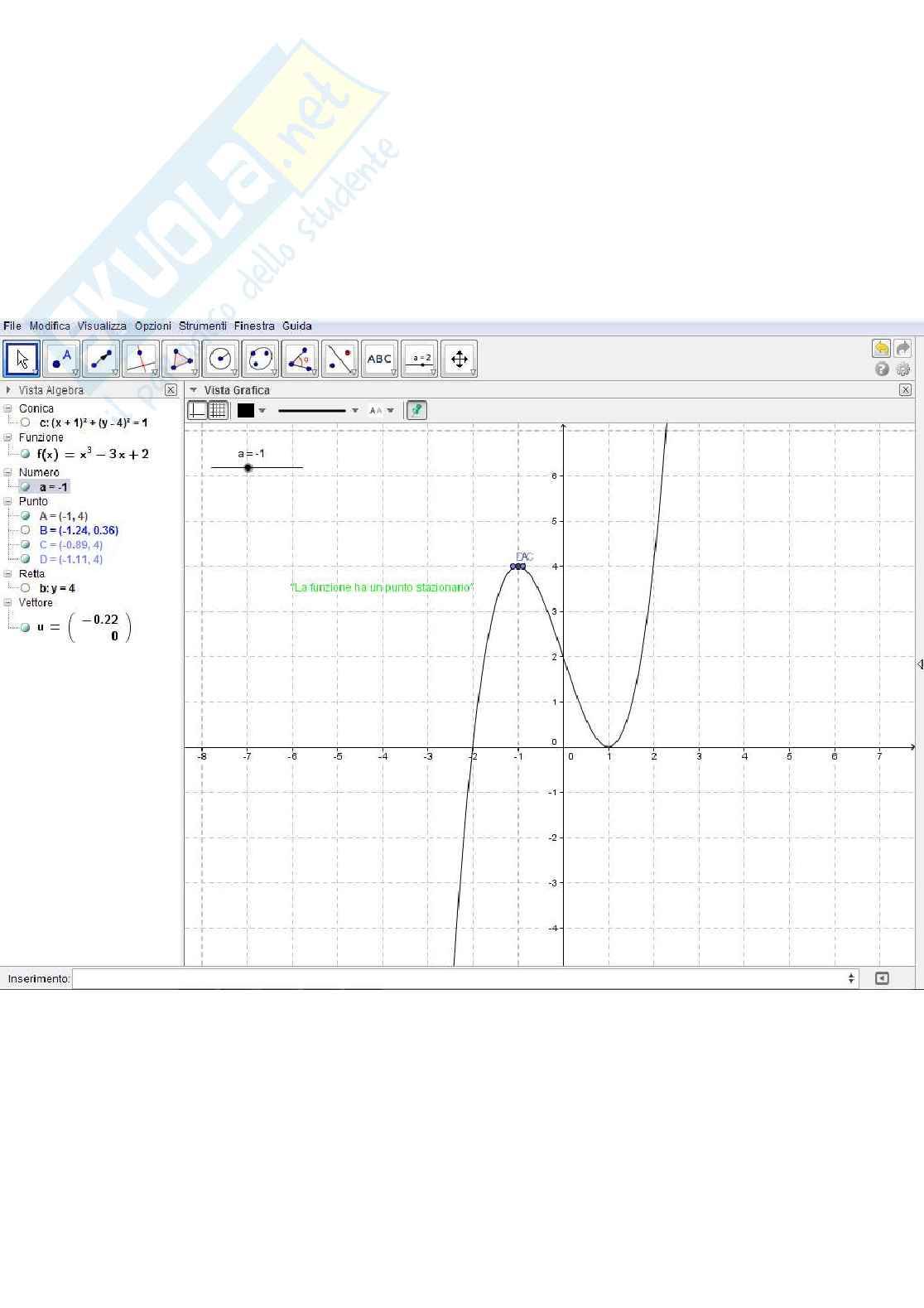Toggle visibility of function f(x)
The height and width of the screenshot is (1308, 924).
click(26, 454)
